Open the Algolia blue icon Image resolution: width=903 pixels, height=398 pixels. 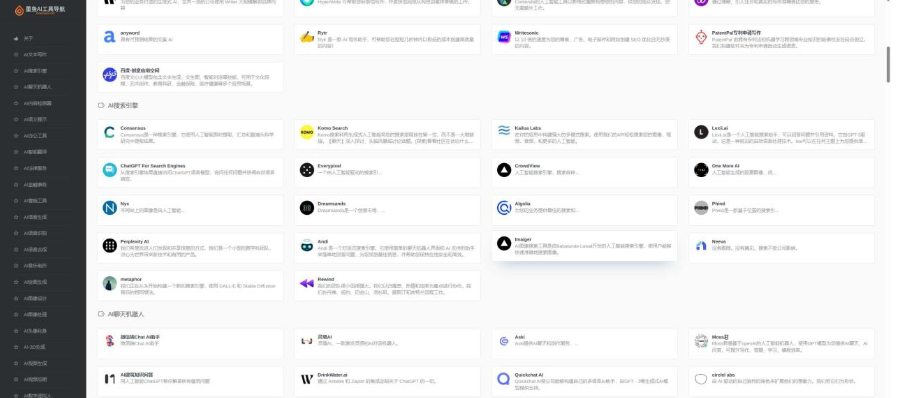click(504, 208)
